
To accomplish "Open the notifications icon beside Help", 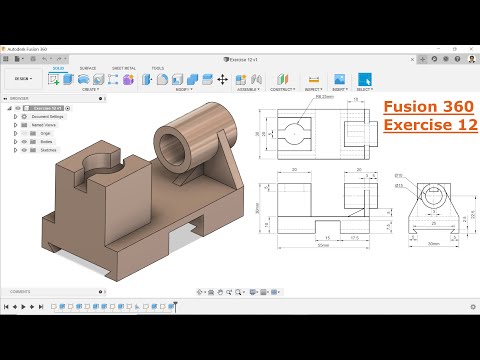I will pos(446,59).
